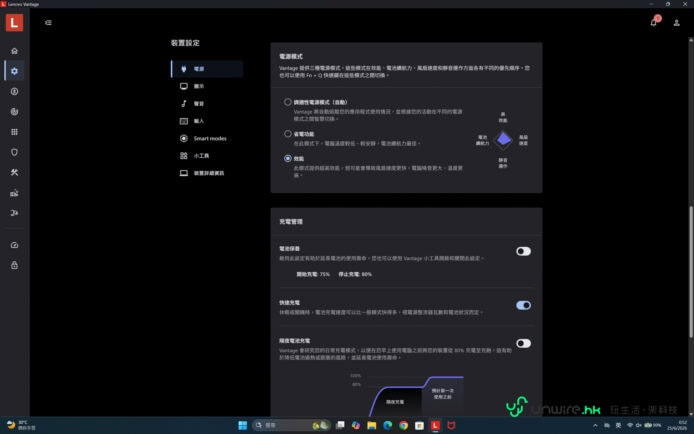Open the speedometer icon in sidebar

coord(14,245)
